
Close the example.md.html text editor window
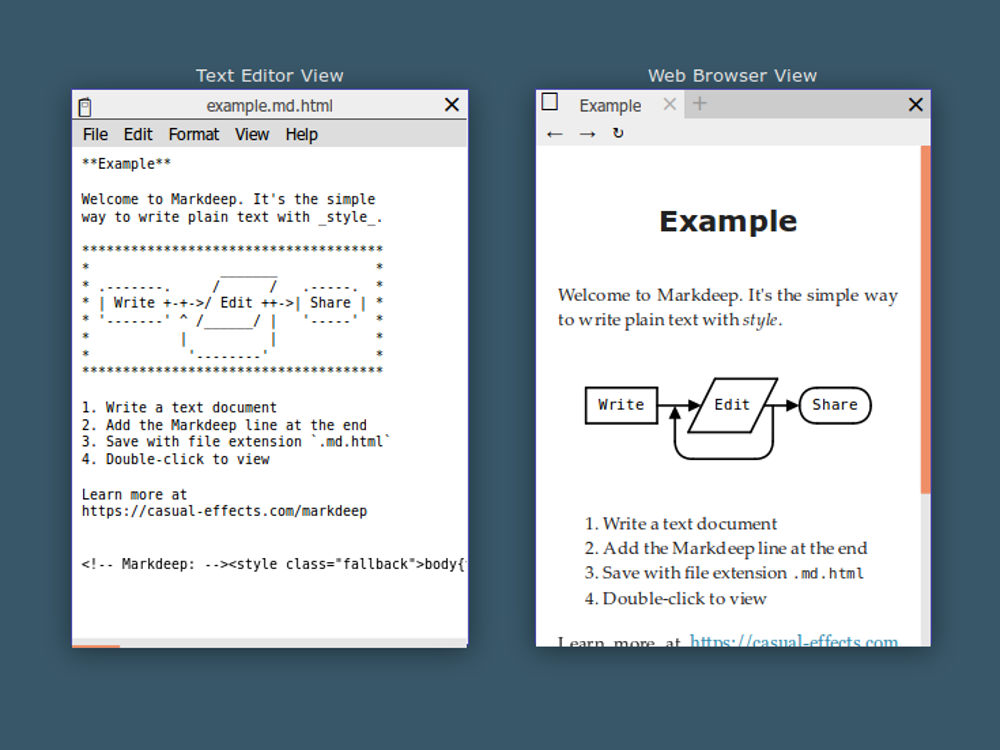tap(452, 105)
